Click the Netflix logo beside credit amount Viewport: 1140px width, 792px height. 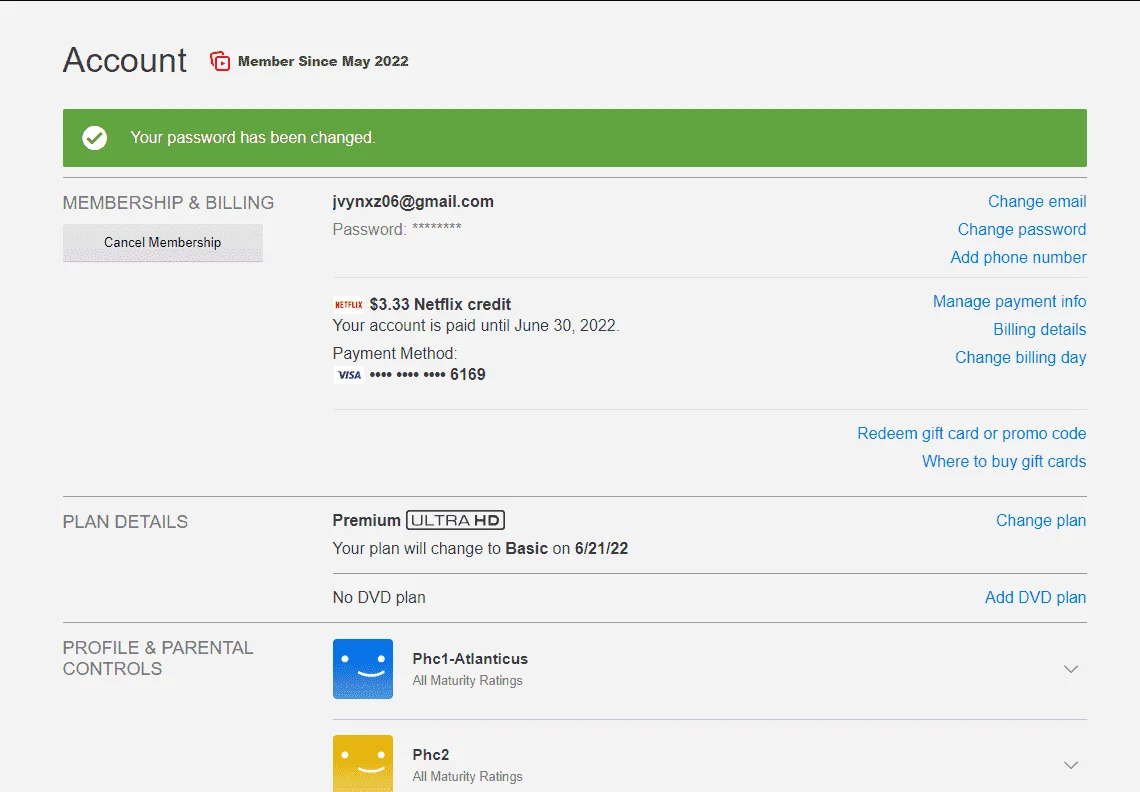point(348,305)
